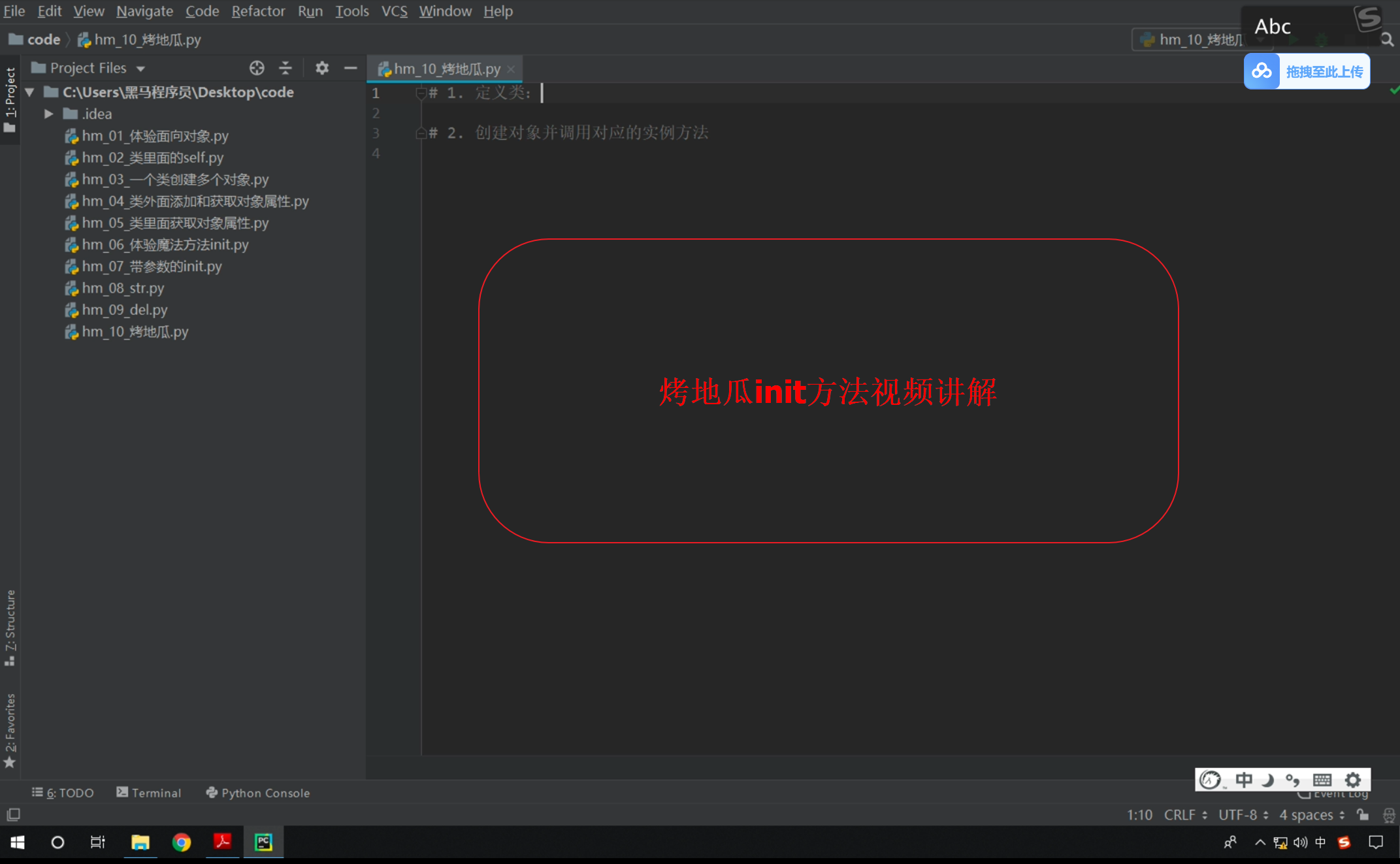
Task: Click the Sogou S logo at top right
Action: tap(1367, 18)
